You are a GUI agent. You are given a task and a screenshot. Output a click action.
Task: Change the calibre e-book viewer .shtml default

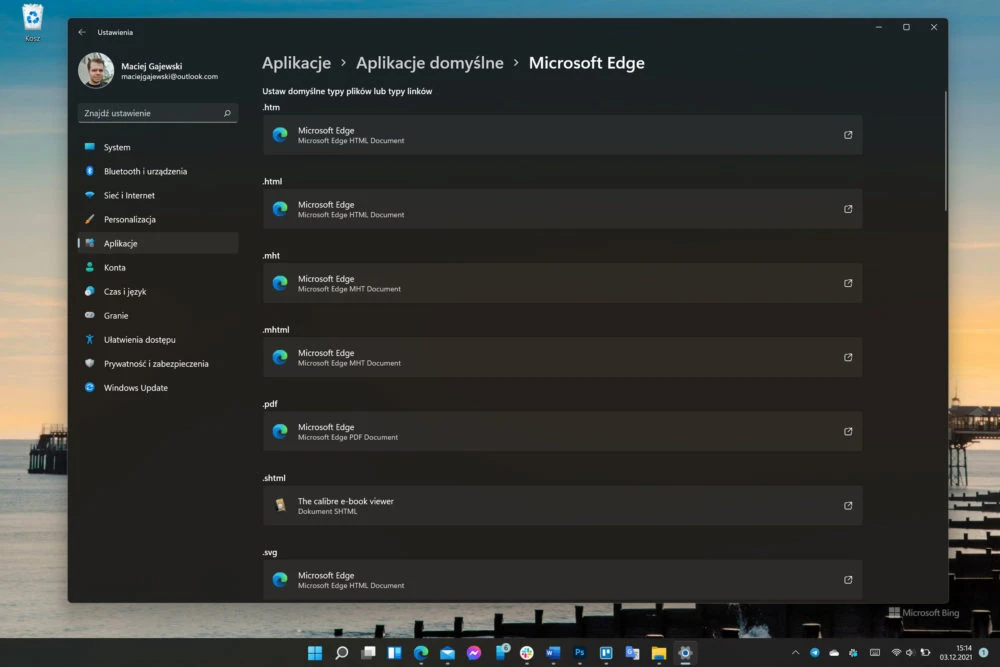pos(562,506)
